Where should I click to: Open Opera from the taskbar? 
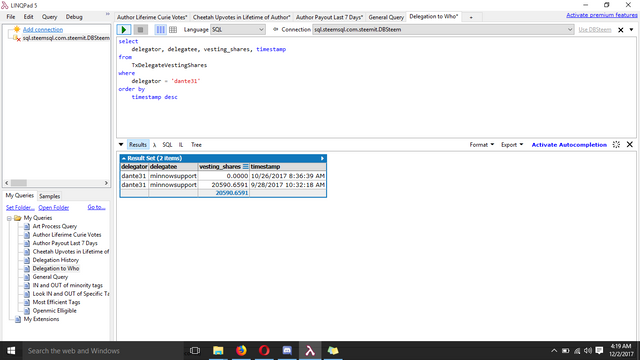point(264,351)
